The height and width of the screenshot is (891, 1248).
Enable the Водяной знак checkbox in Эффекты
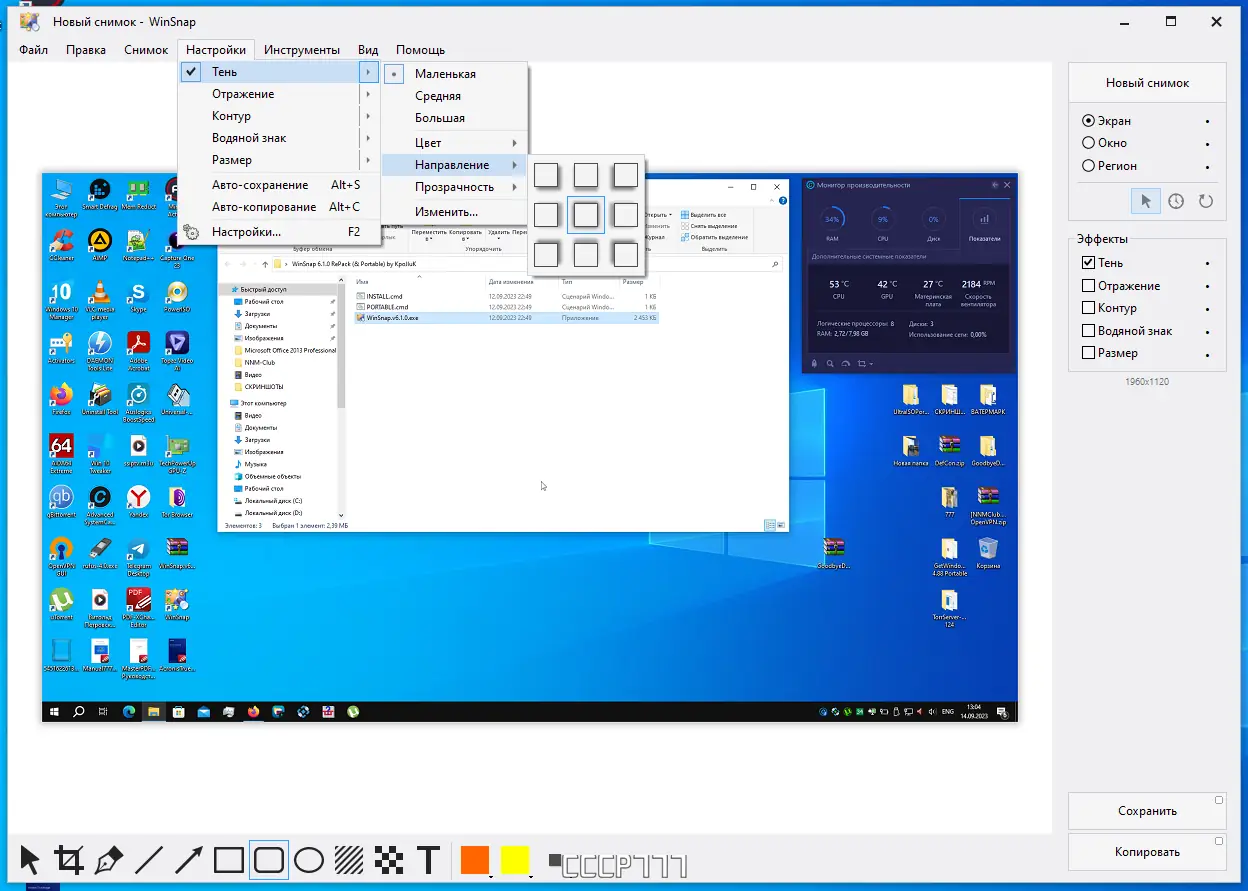(1088, 331)
